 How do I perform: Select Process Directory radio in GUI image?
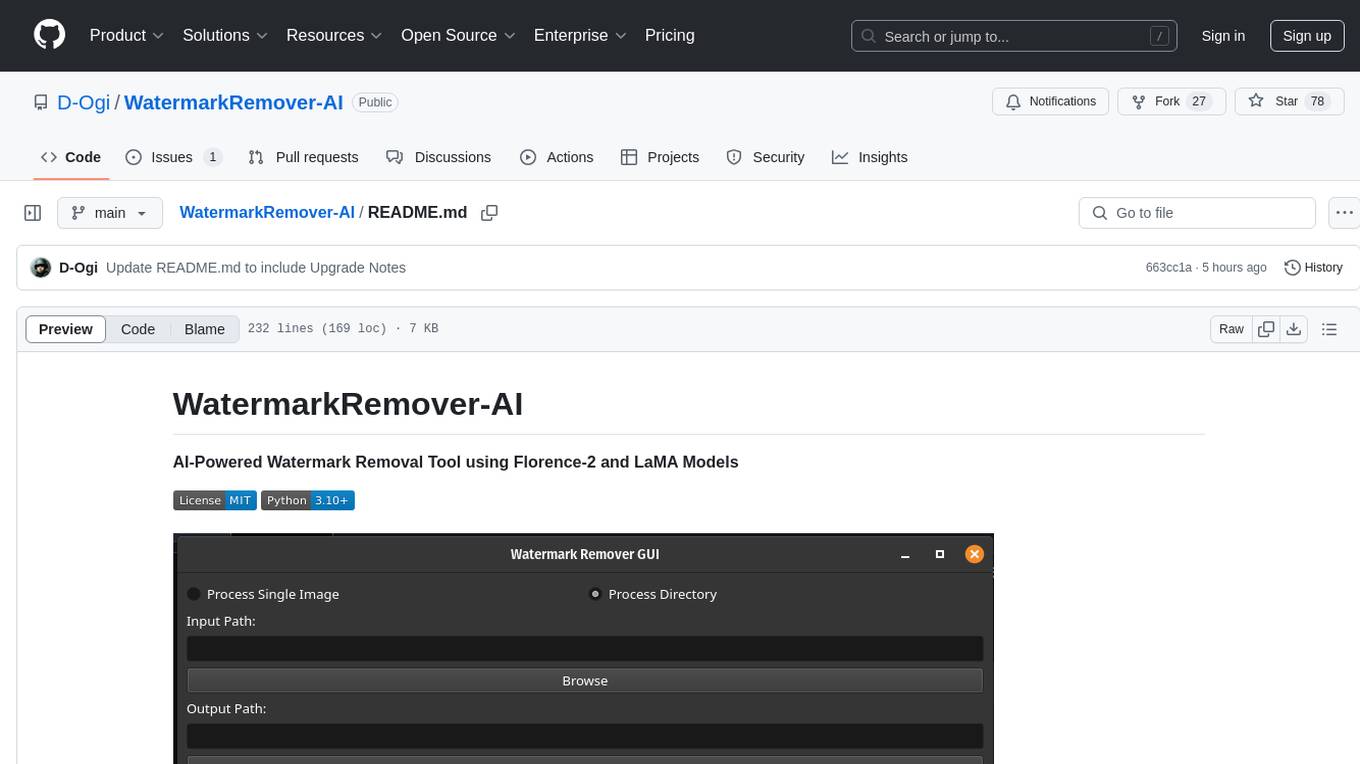[x=595, y=594]
